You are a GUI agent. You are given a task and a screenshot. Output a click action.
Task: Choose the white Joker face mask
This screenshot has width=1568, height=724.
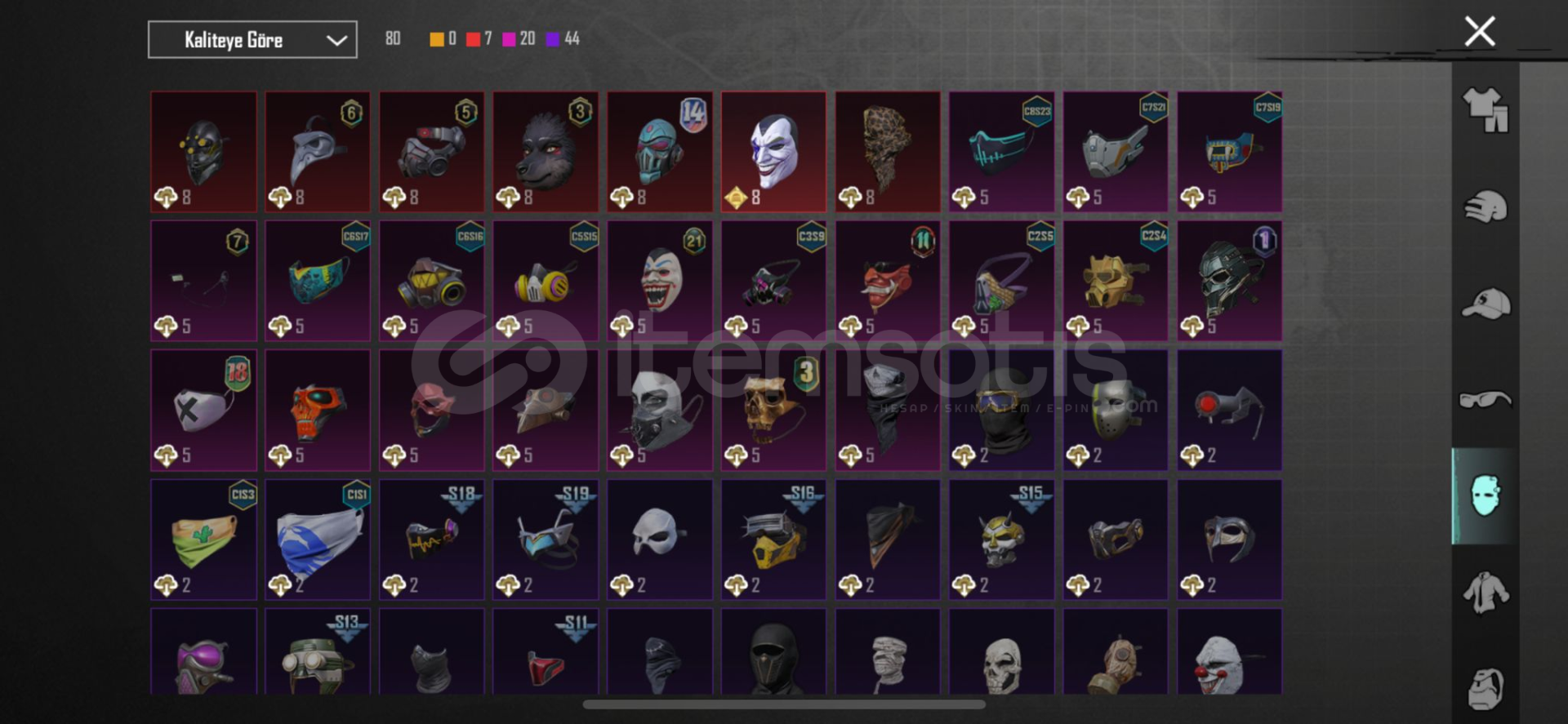773,152
